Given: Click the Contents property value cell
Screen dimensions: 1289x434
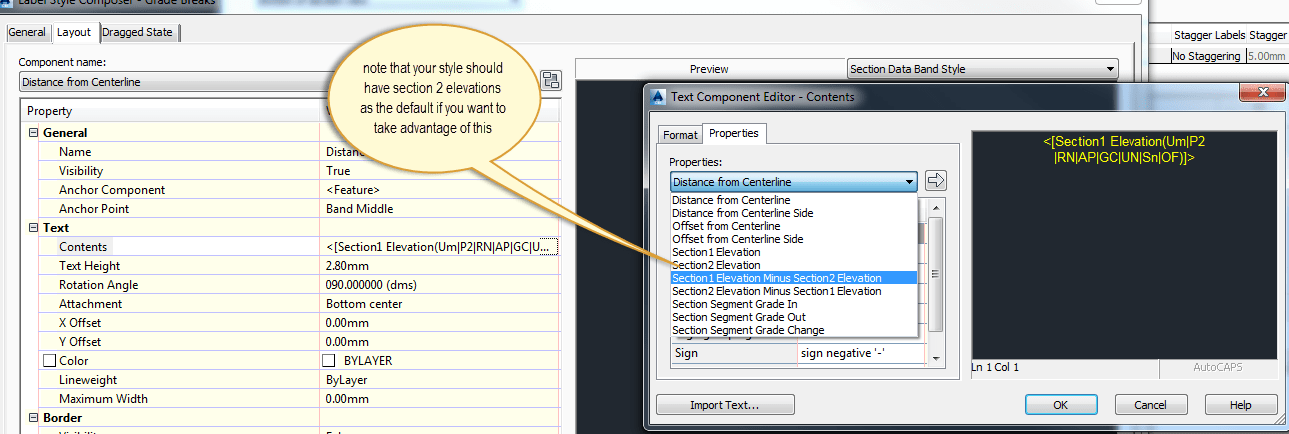Looking at the screenshot, I should coord(438,247).
